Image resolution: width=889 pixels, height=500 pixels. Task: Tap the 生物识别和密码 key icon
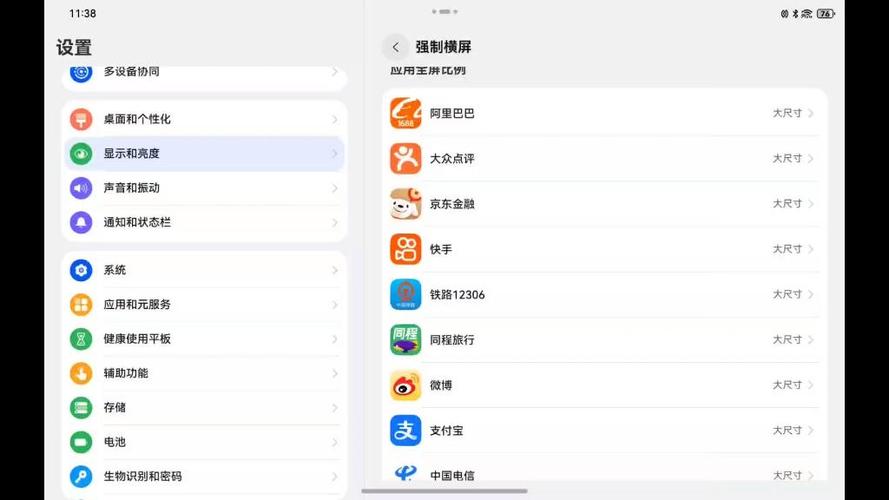tap(81, 476)
